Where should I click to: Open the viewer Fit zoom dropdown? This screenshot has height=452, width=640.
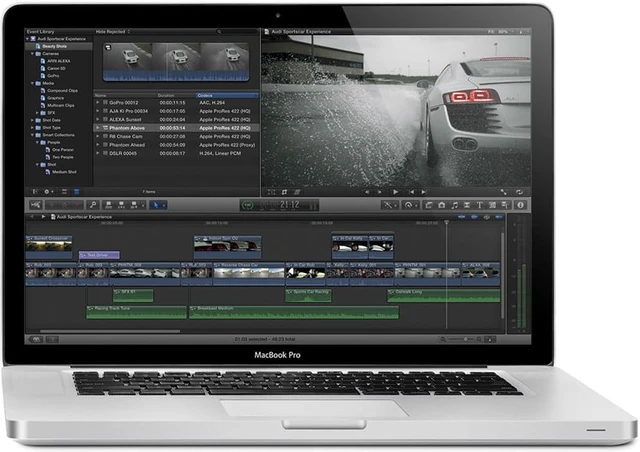point(498,31)
